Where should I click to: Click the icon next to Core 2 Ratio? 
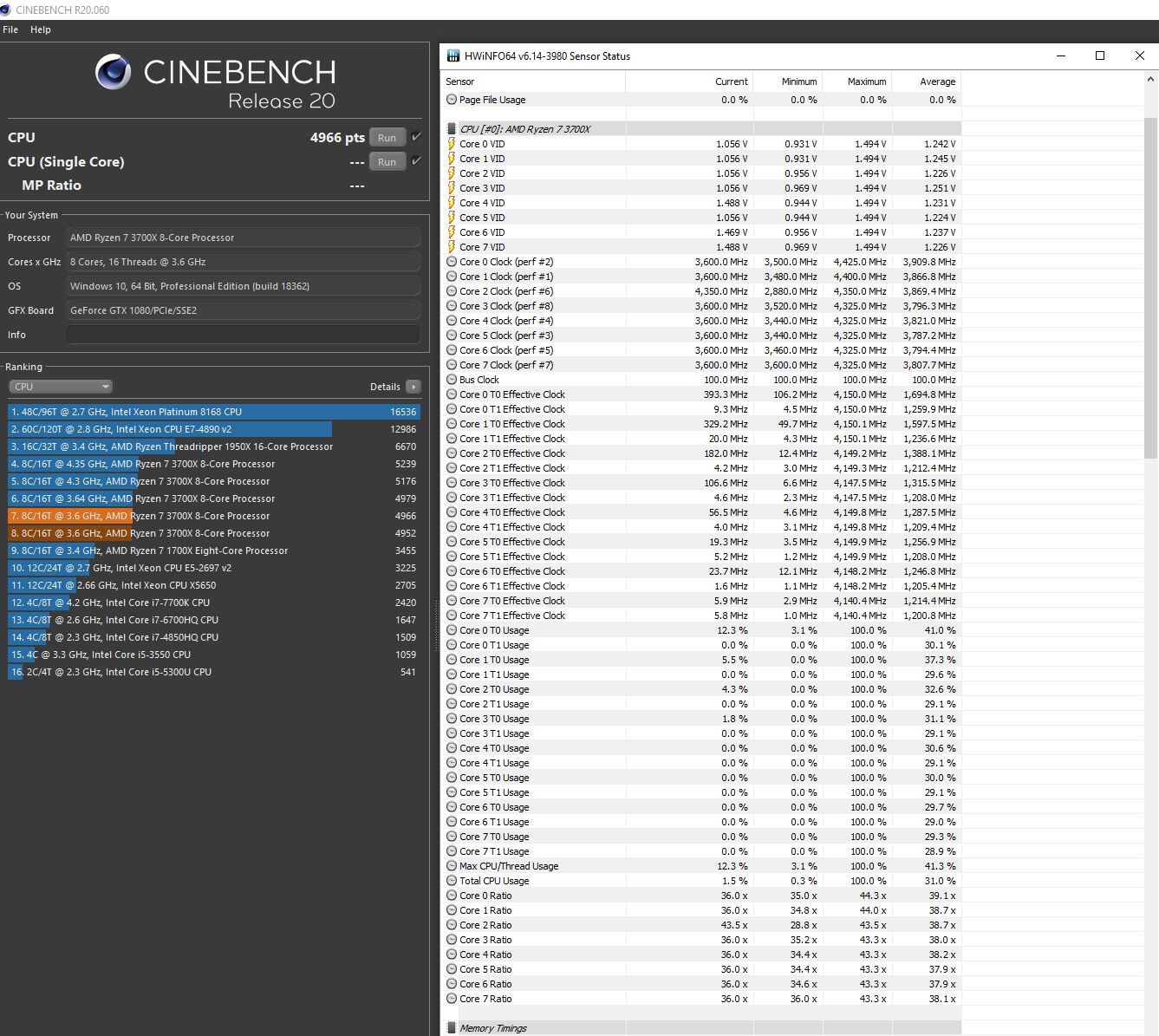(451, 925)
